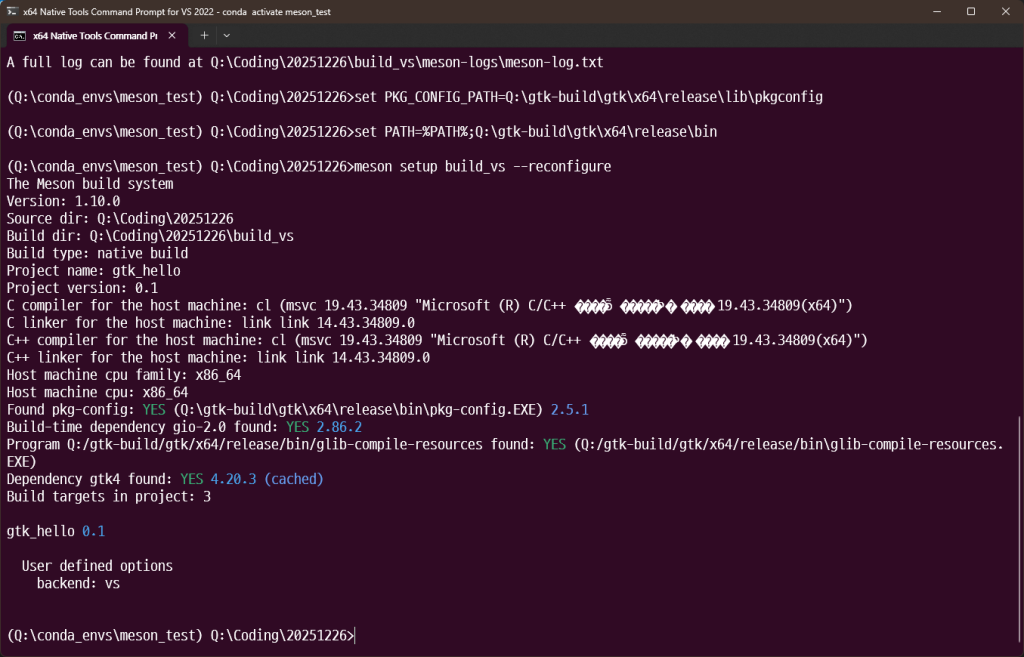The height and width of the screenshot is (657, 1024).
Task: Click the pkg-config version 2.5.1 text
Action: [x=570, y=410]
